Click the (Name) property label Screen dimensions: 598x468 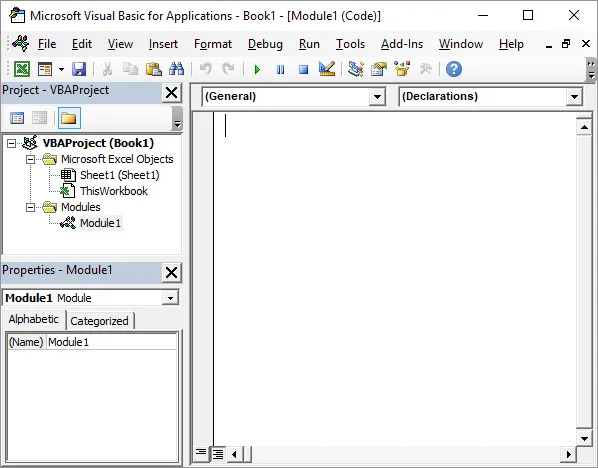pos(26,342)
